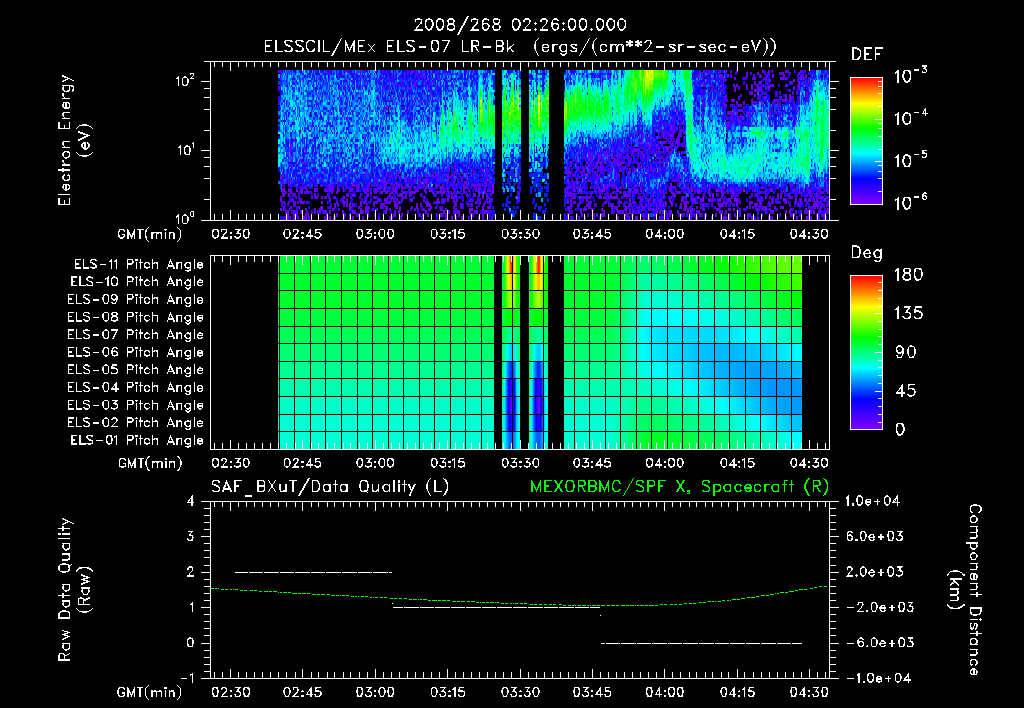
Task: Select the ELS-03 Pitch Angle label
Action: click(135, 405)
